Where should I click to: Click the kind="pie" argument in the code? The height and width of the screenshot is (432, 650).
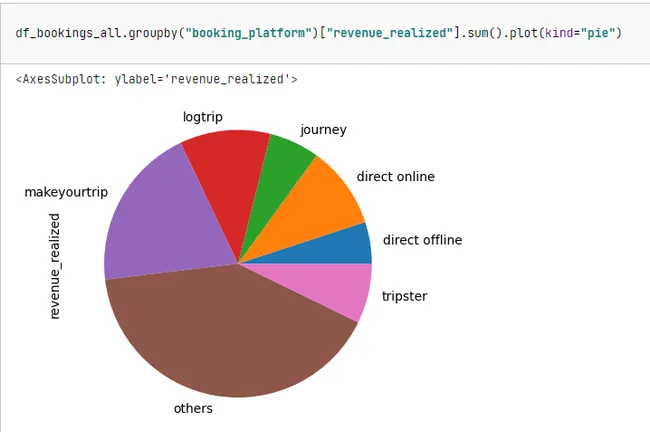click(x=580, y=33)
